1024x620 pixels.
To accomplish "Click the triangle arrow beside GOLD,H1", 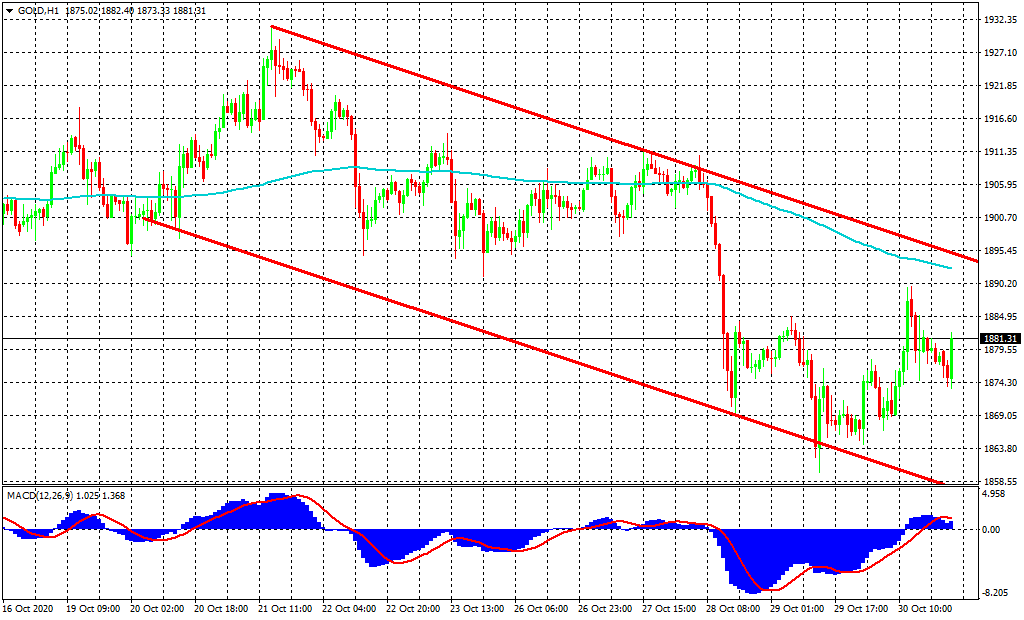I will click(x=9, y=9).
